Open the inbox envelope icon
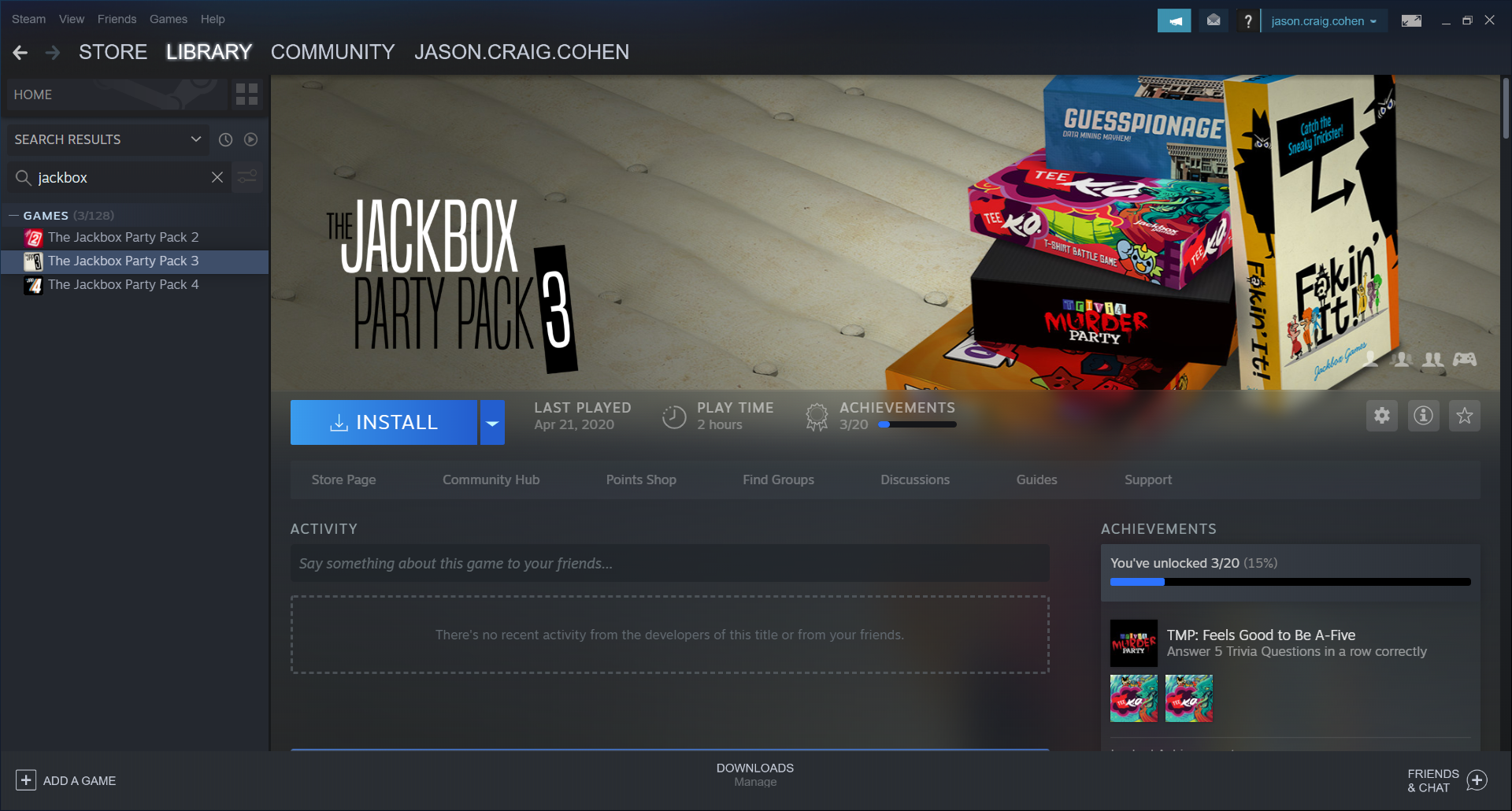 1214,20
